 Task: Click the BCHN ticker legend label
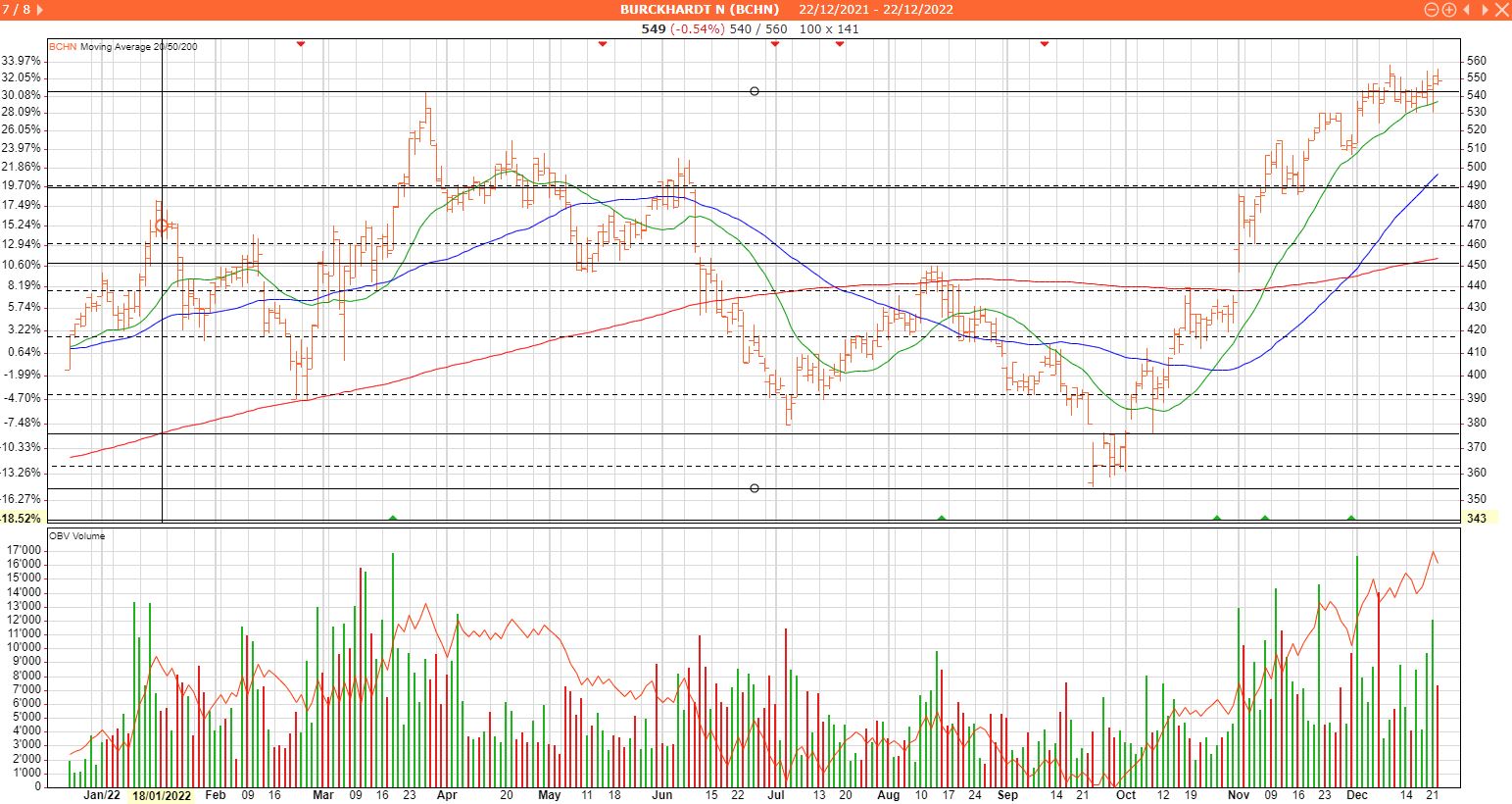click(63, 46)
